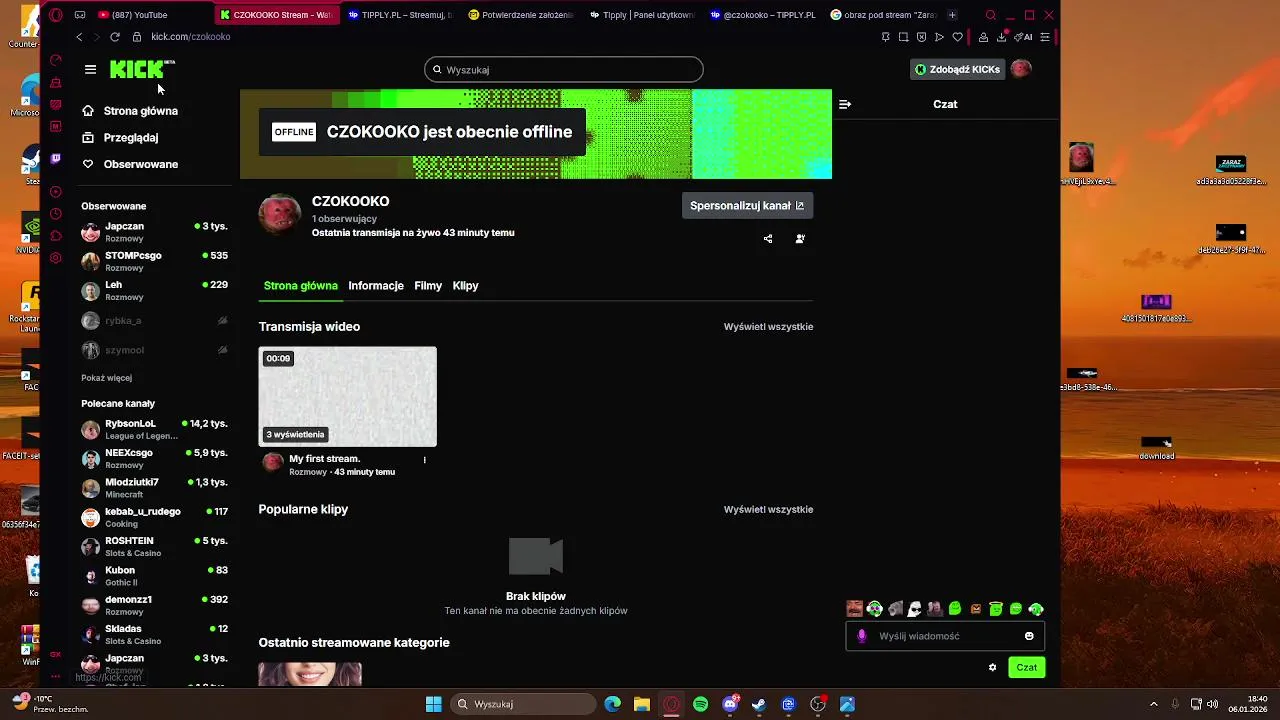The width and height of the screenshot is (1280, 720).
Task: Click Wyświetl wszystkie next to Popularne klipy
Action: click(x=768, y=510)
